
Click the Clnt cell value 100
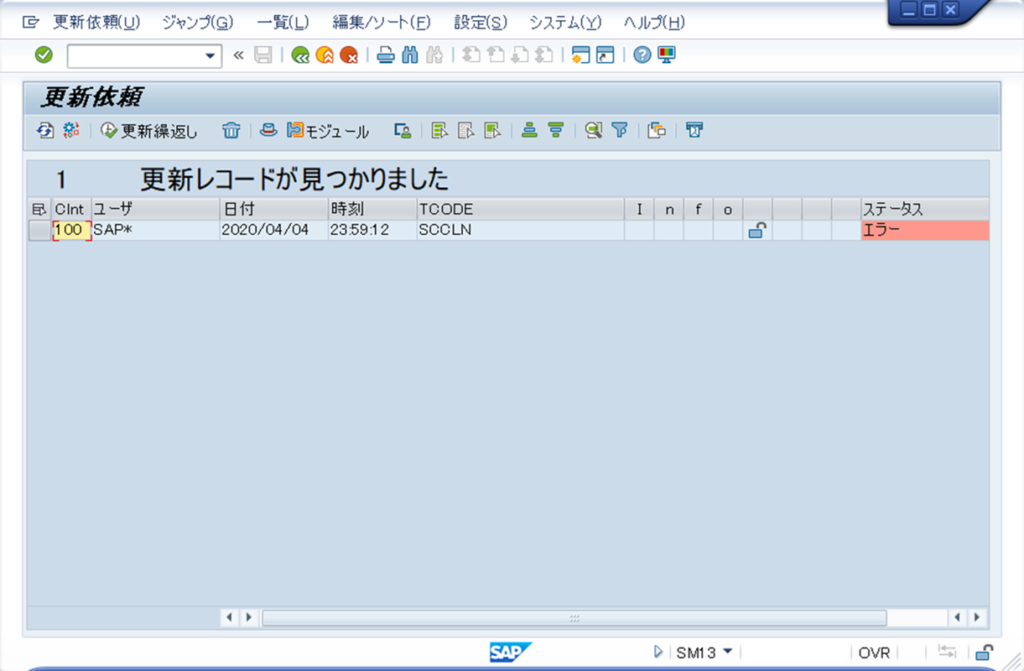pos(71,230)
